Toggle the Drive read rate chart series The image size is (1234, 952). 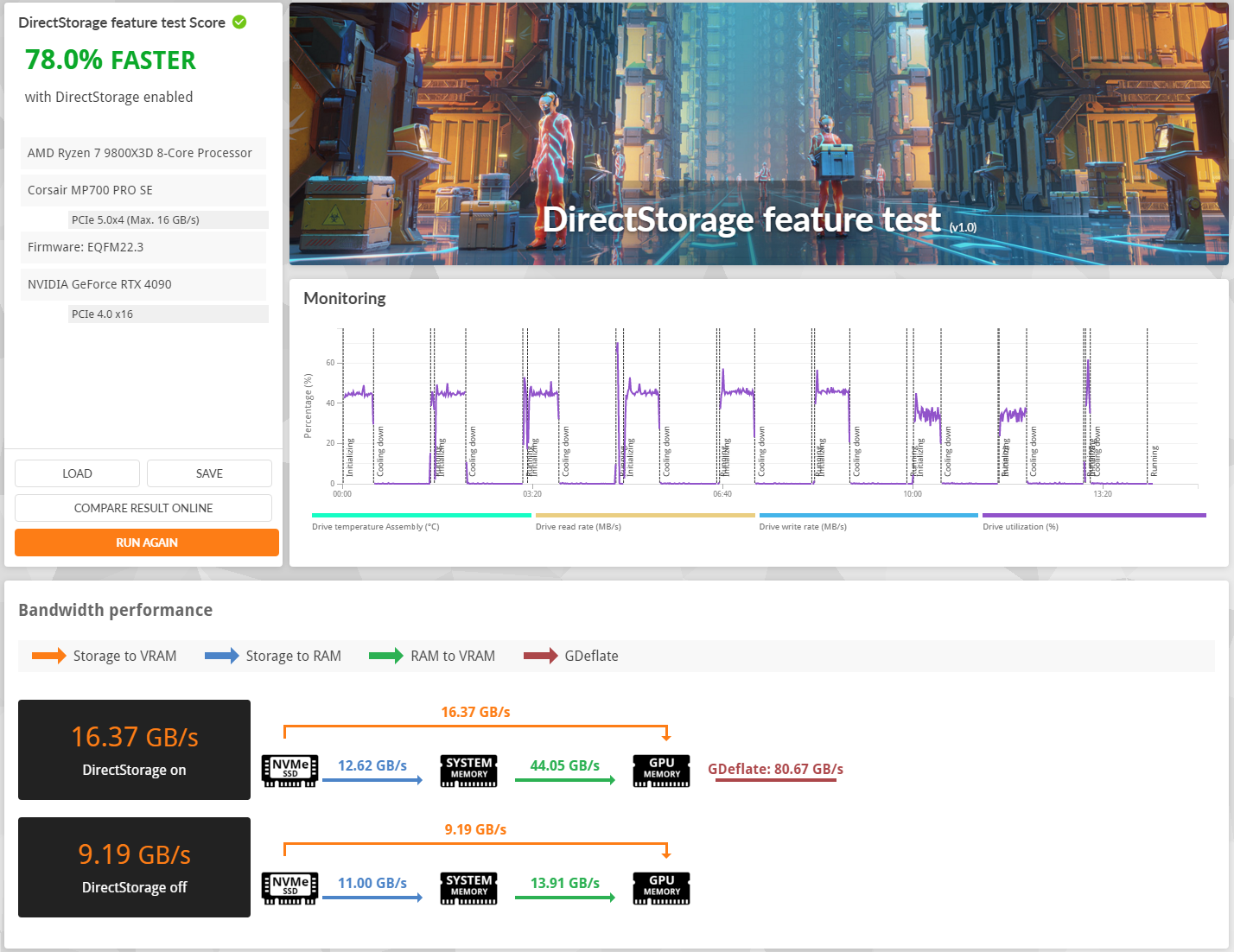point(645,521)
